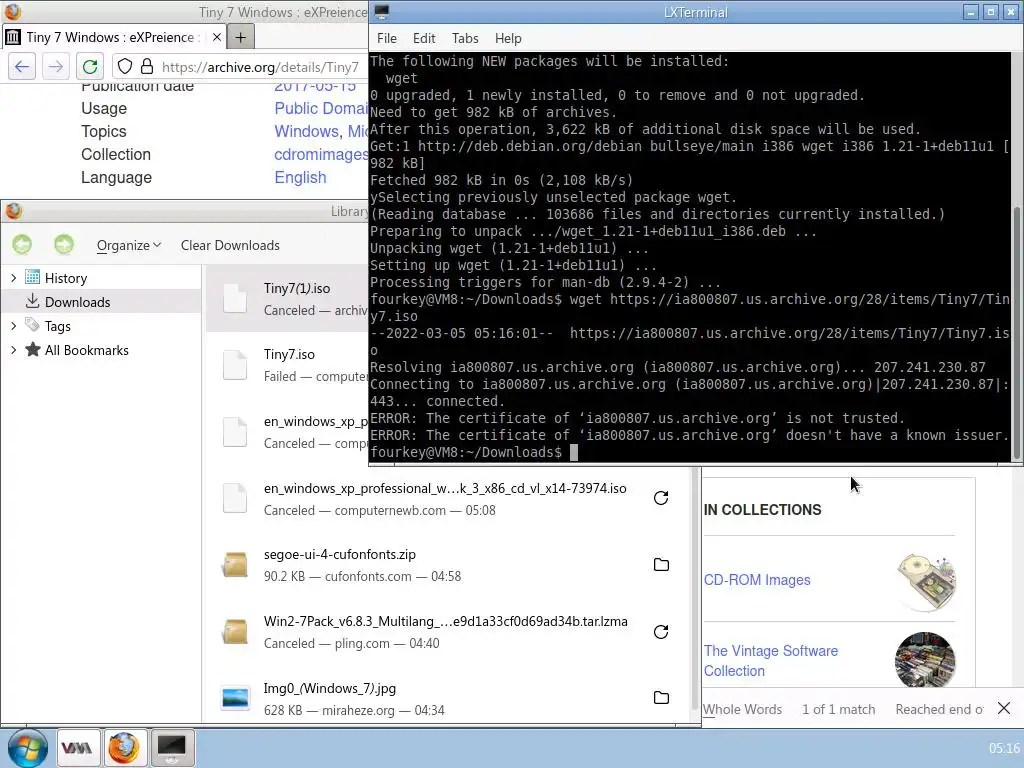The height and width of the screenshot is (768, 1024).
Task: Open the LXTerminal Tabs menu
Action: coord(465,39)
